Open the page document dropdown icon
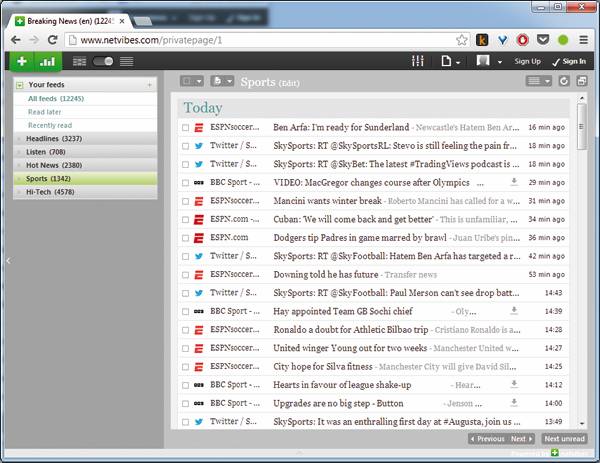 (x=450, y=61)
